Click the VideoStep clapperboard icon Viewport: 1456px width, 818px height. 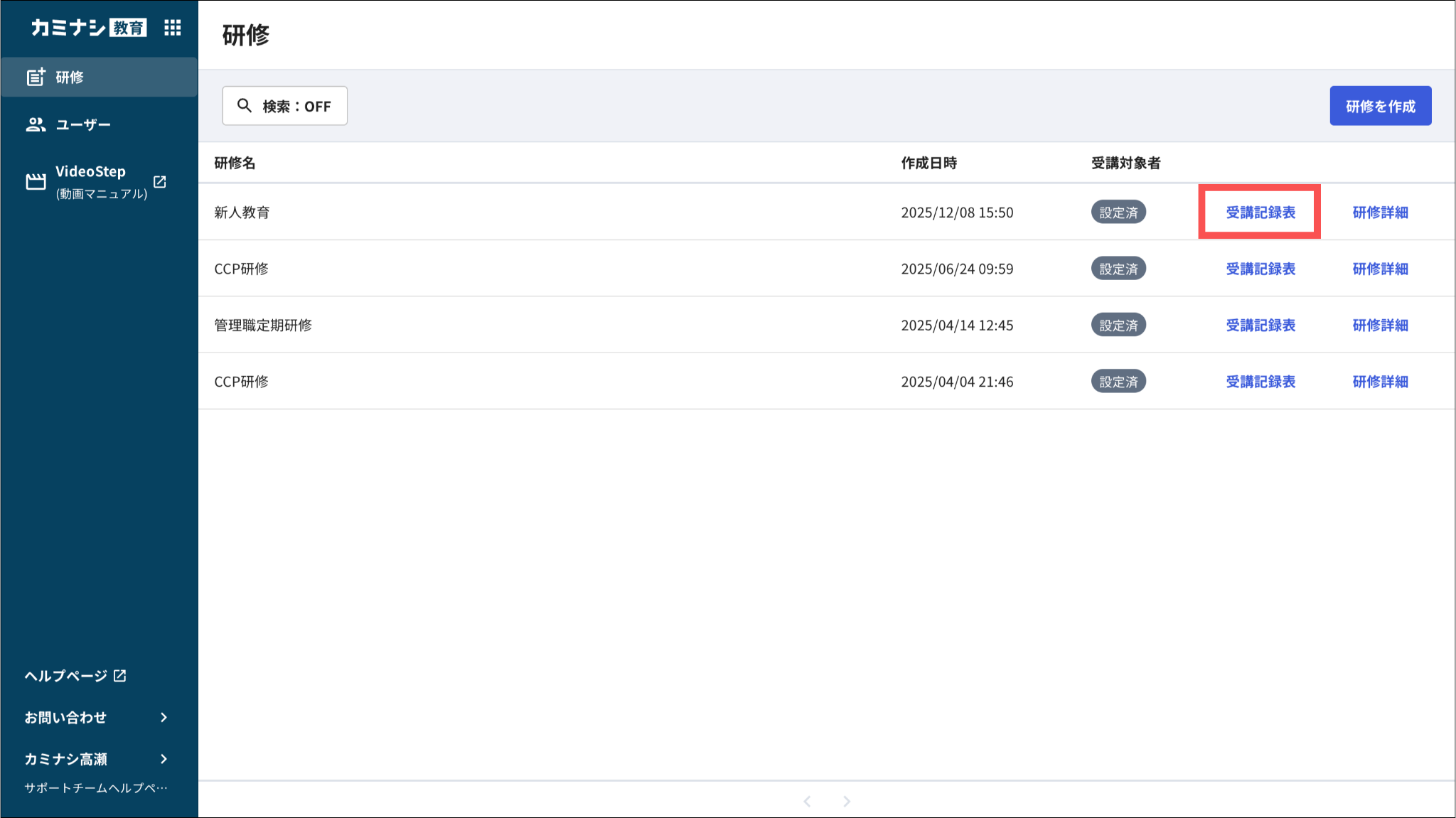pos(36,182)
